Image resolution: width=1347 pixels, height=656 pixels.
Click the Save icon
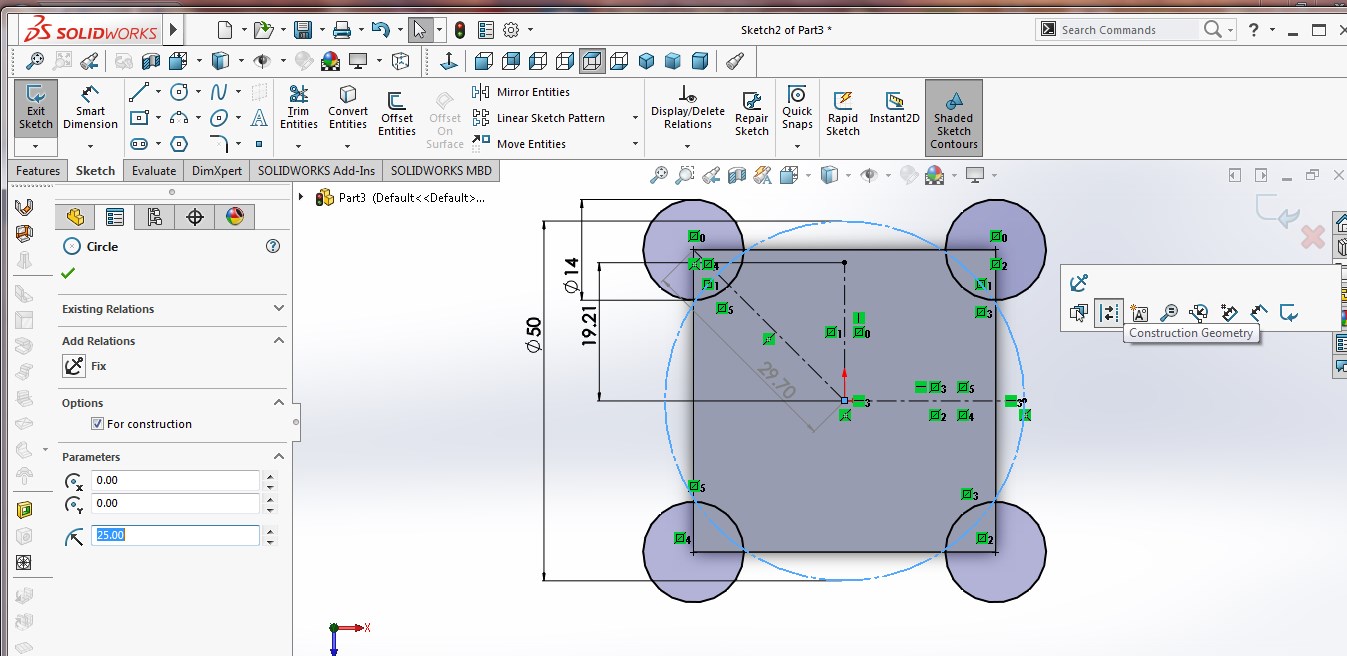pos(302,30)
